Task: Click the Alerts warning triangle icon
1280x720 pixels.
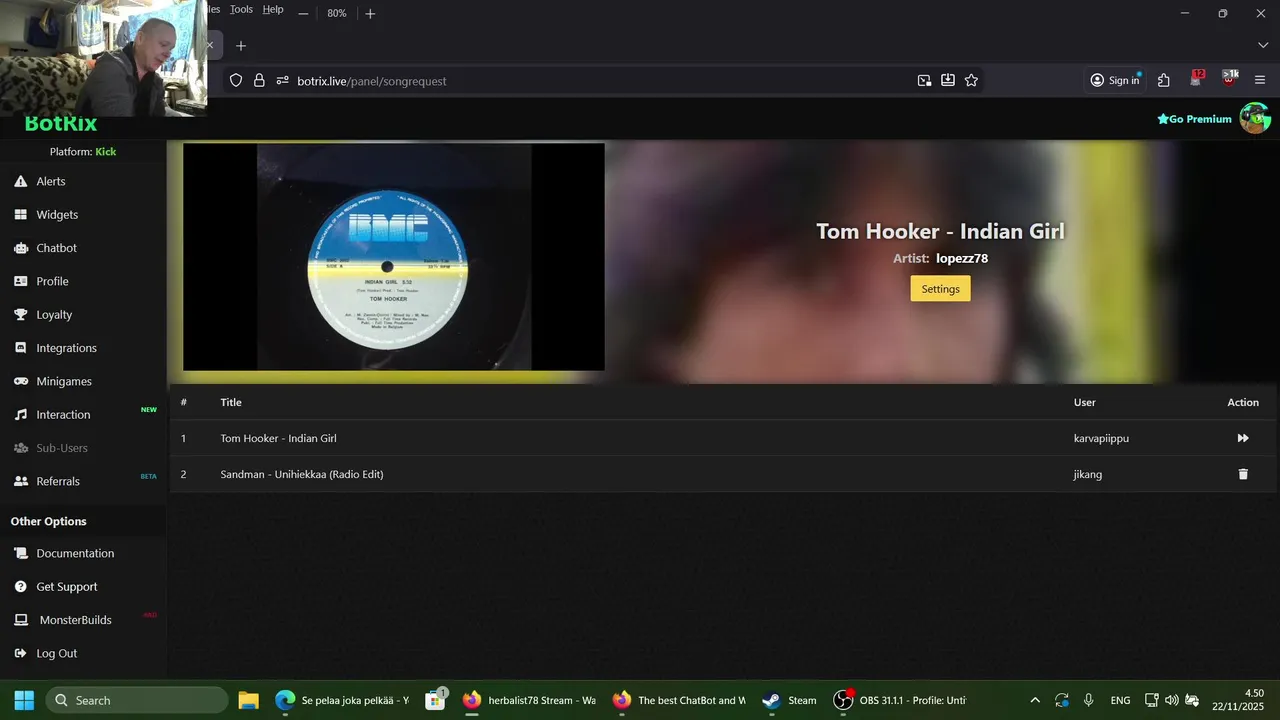Action: click(x=20, y=181)
